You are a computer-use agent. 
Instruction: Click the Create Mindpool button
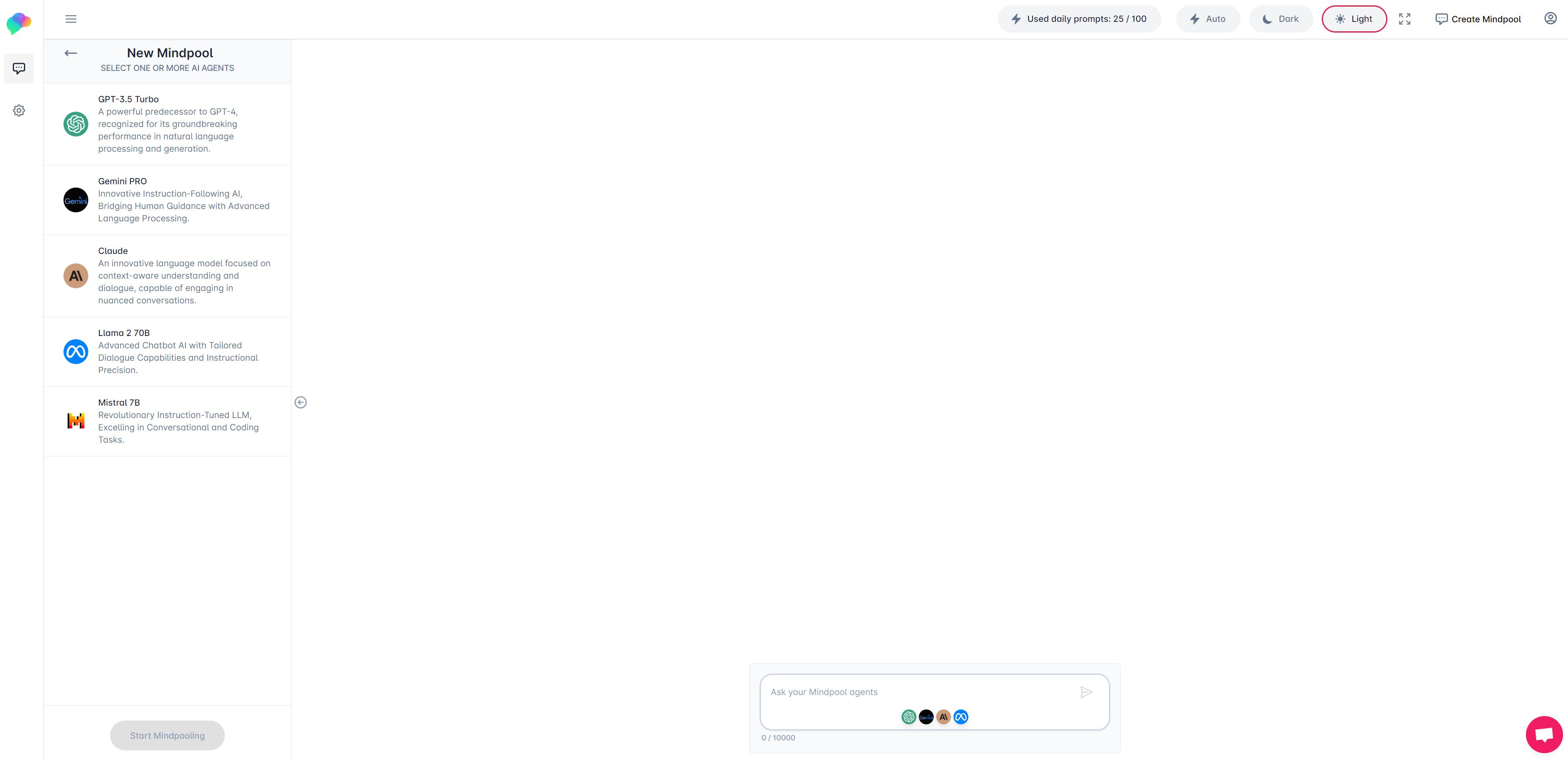coord(1478,19)
